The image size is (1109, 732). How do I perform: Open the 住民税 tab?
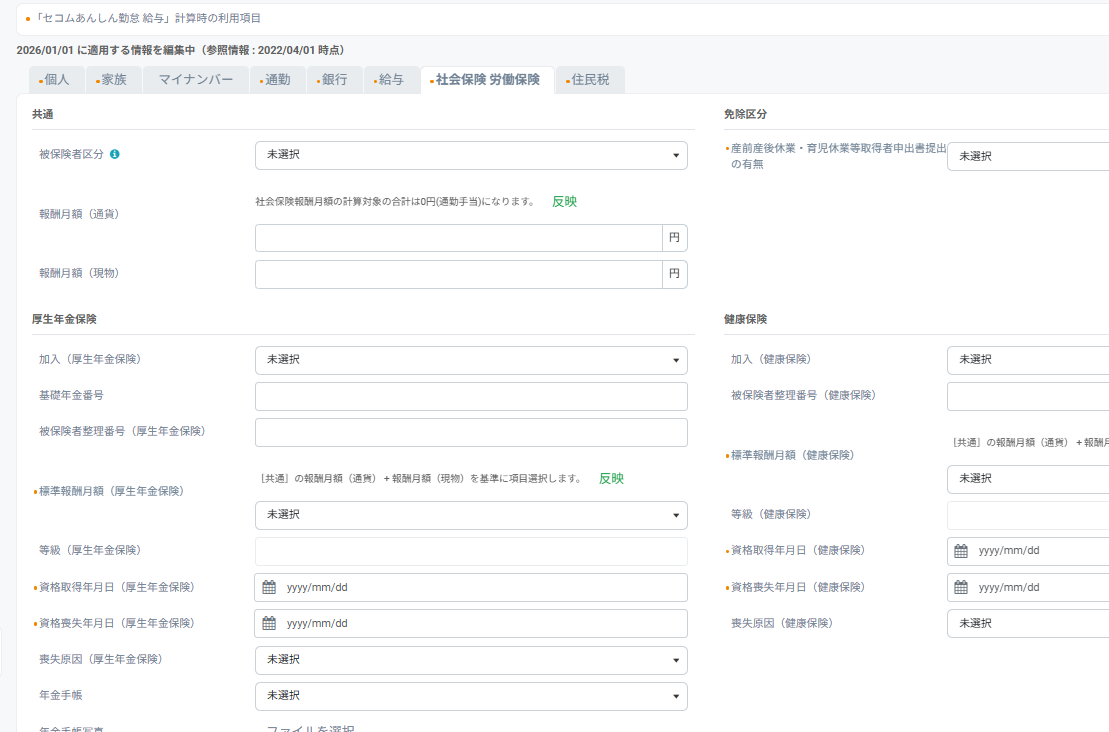point(589,80)
